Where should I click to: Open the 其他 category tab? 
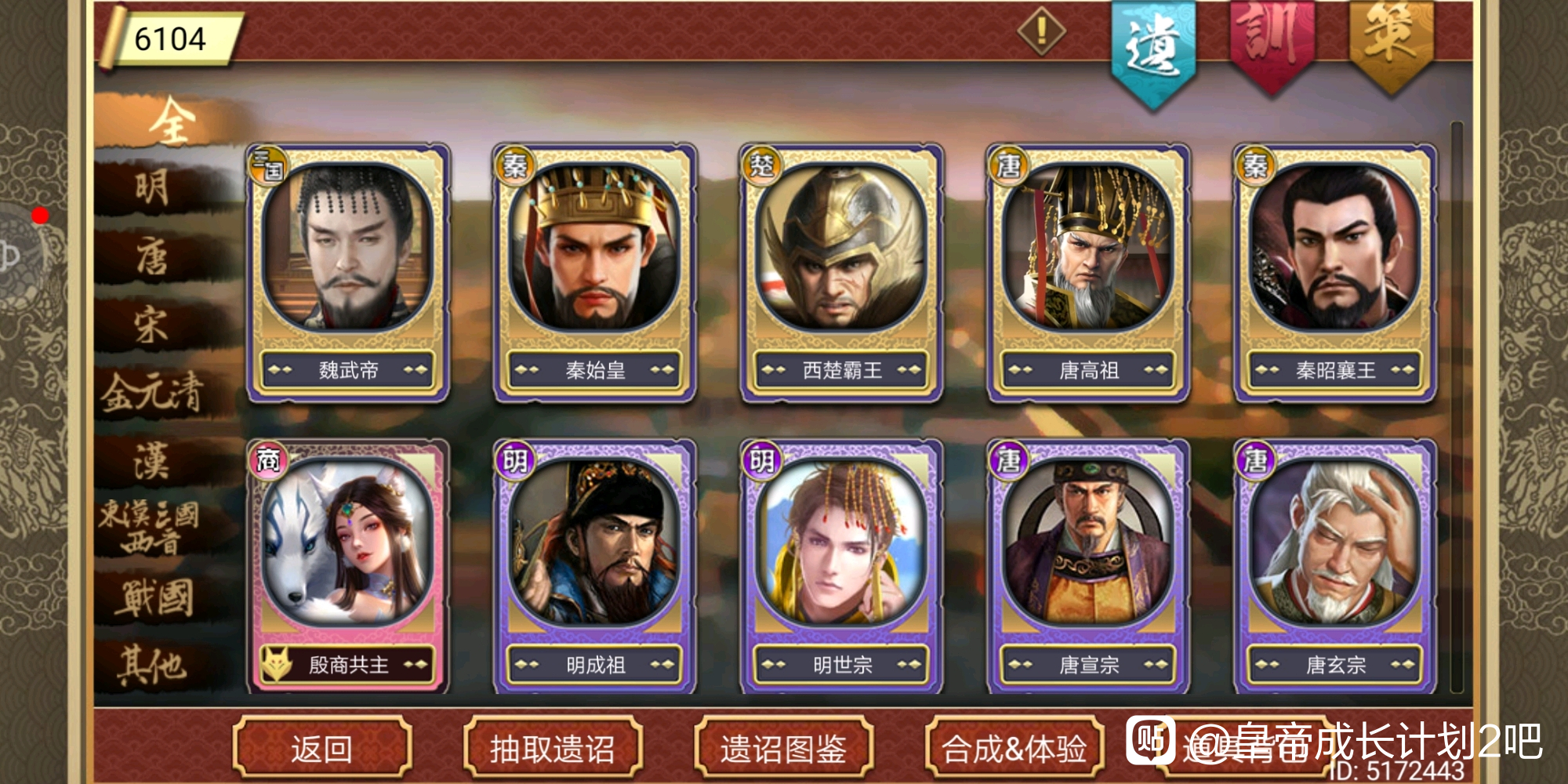pos(153,666)
